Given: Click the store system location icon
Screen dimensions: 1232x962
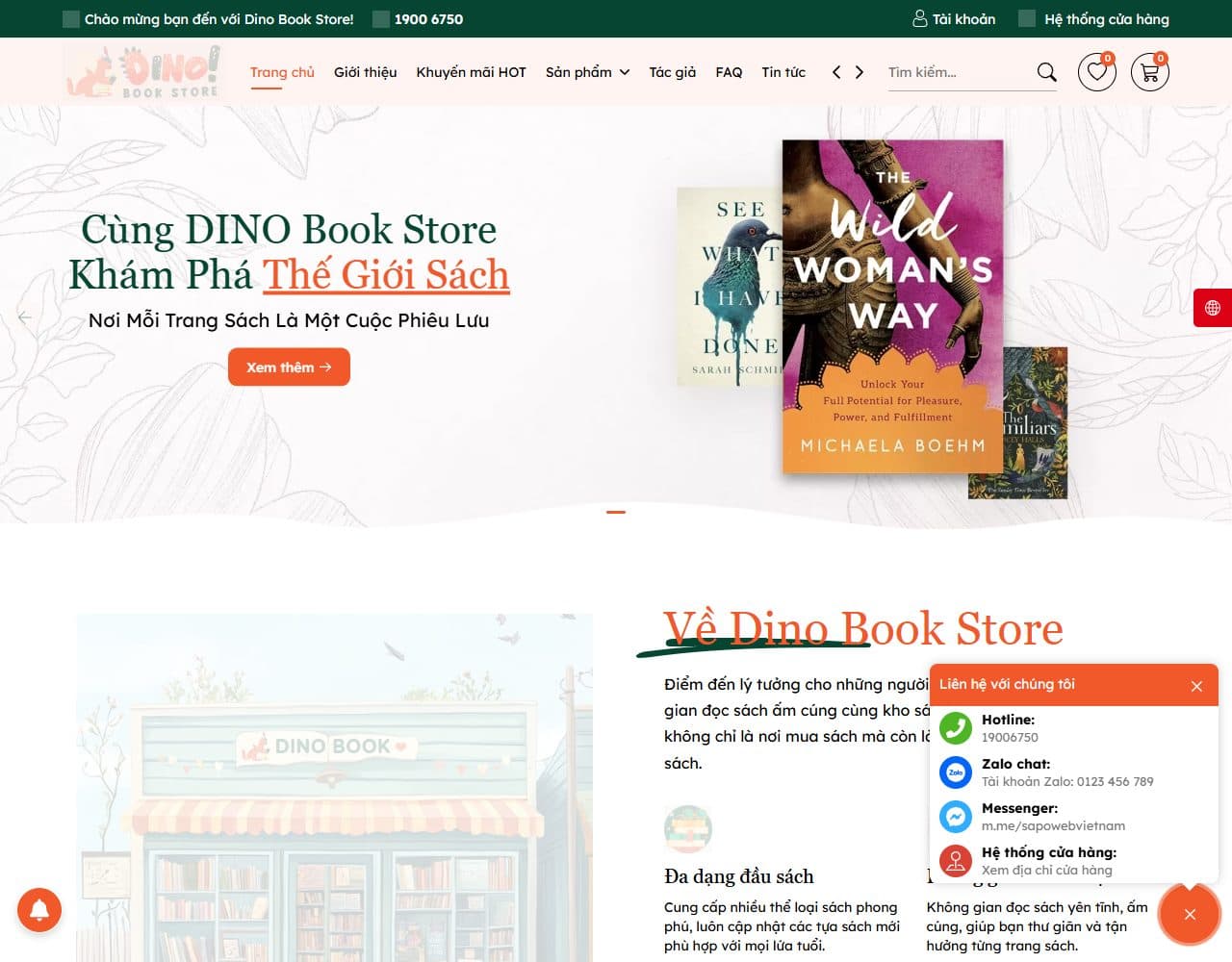Looking at the screenshot, I should point(956,861).
